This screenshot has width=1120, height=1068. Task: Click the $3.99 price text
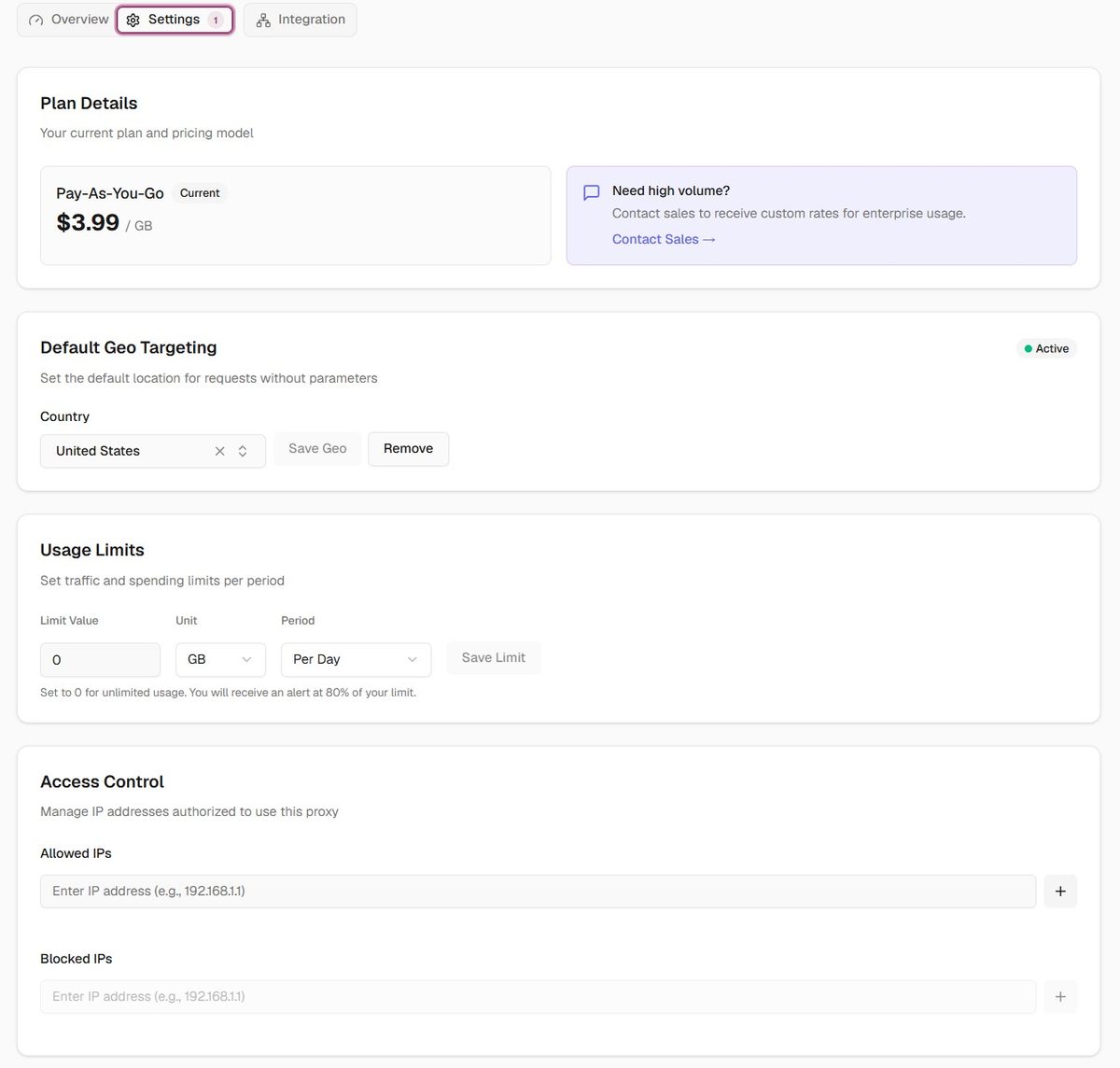click(88, 222)
